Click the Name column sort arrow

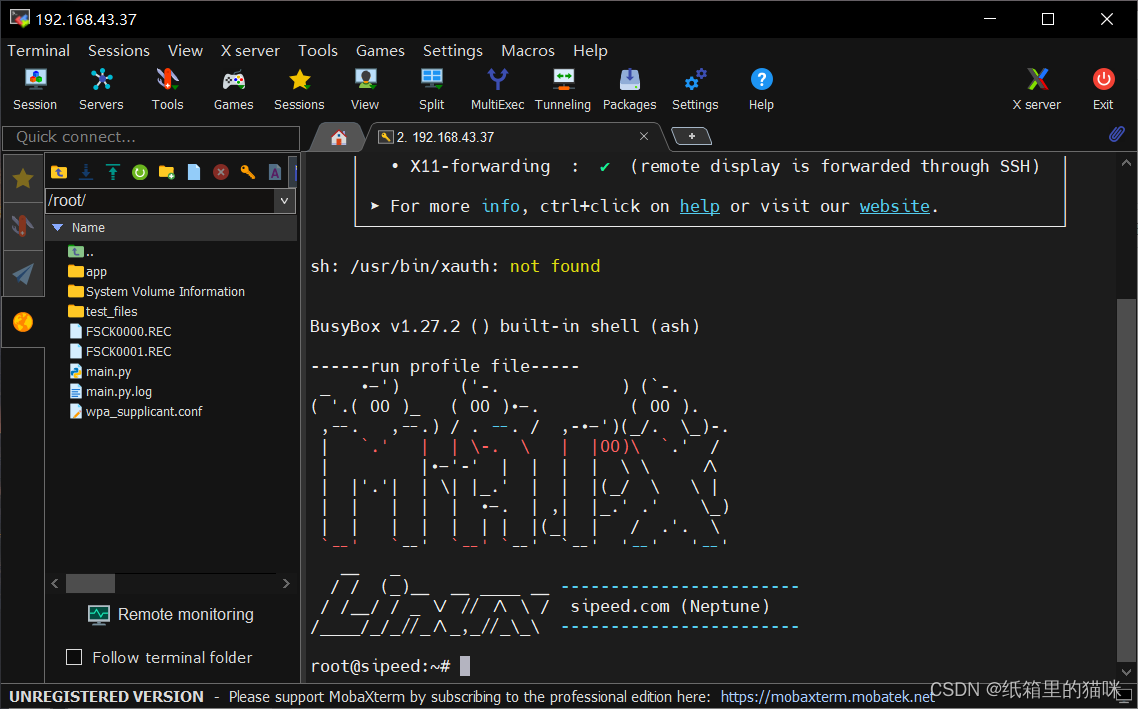point(58,227)
